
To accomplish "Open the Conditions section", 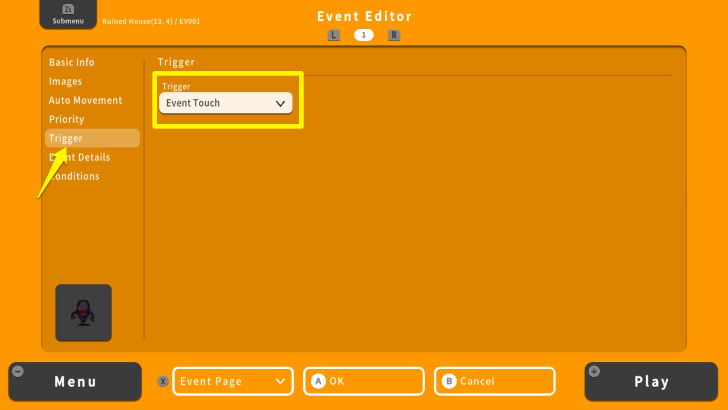I will pos(74,176).
